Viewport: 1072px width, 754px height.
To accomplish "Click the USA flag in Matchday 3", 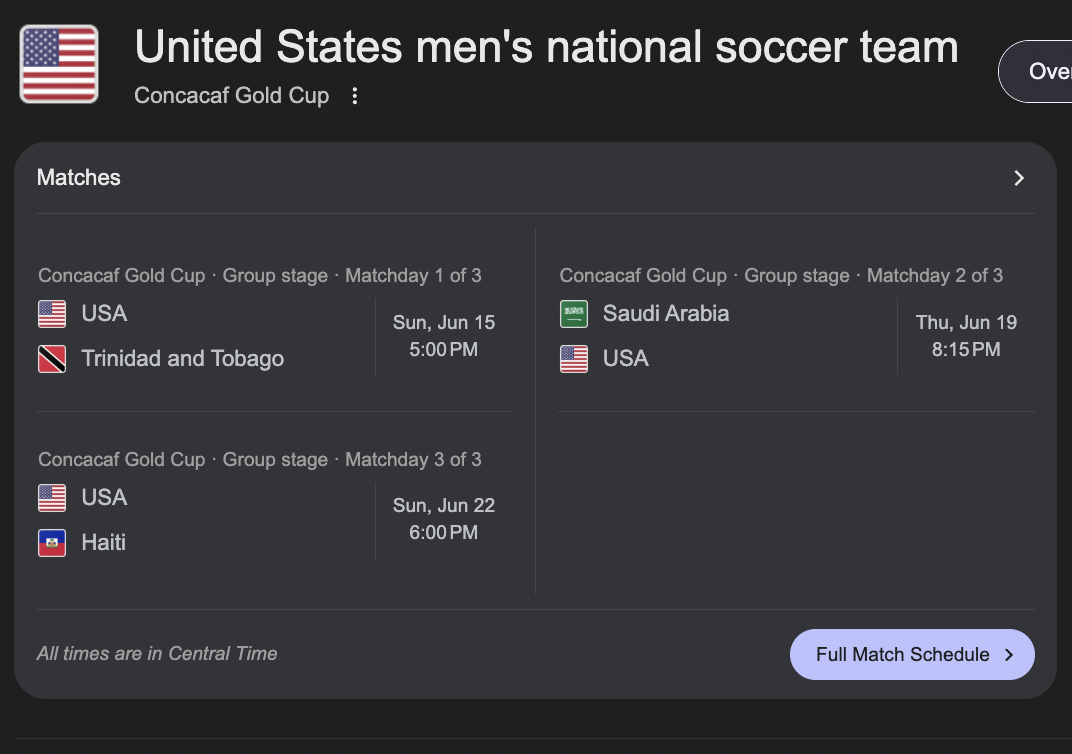I will click(x=52, y=498).
